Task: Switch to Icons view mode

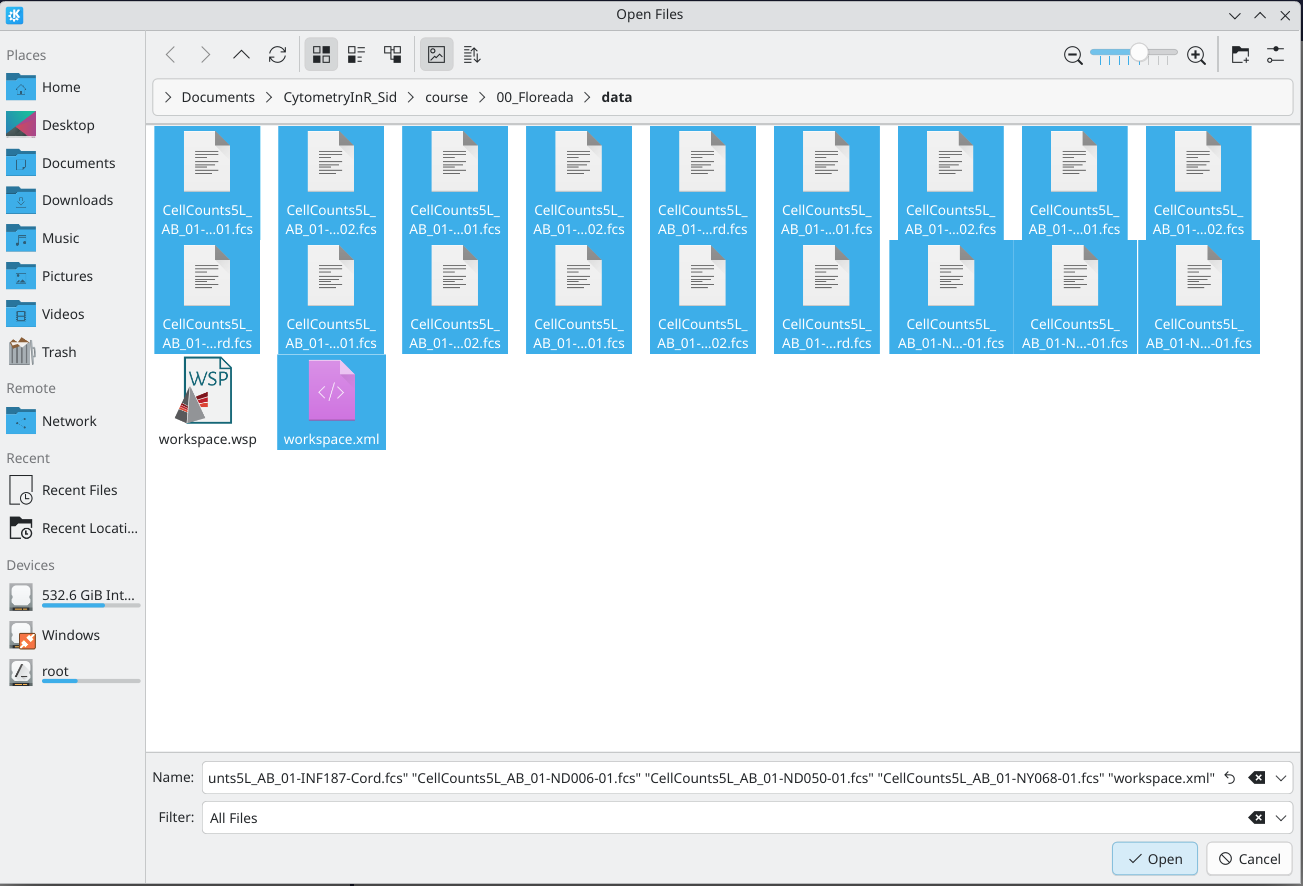Action: pyautogui.click(x=321, y=55)
